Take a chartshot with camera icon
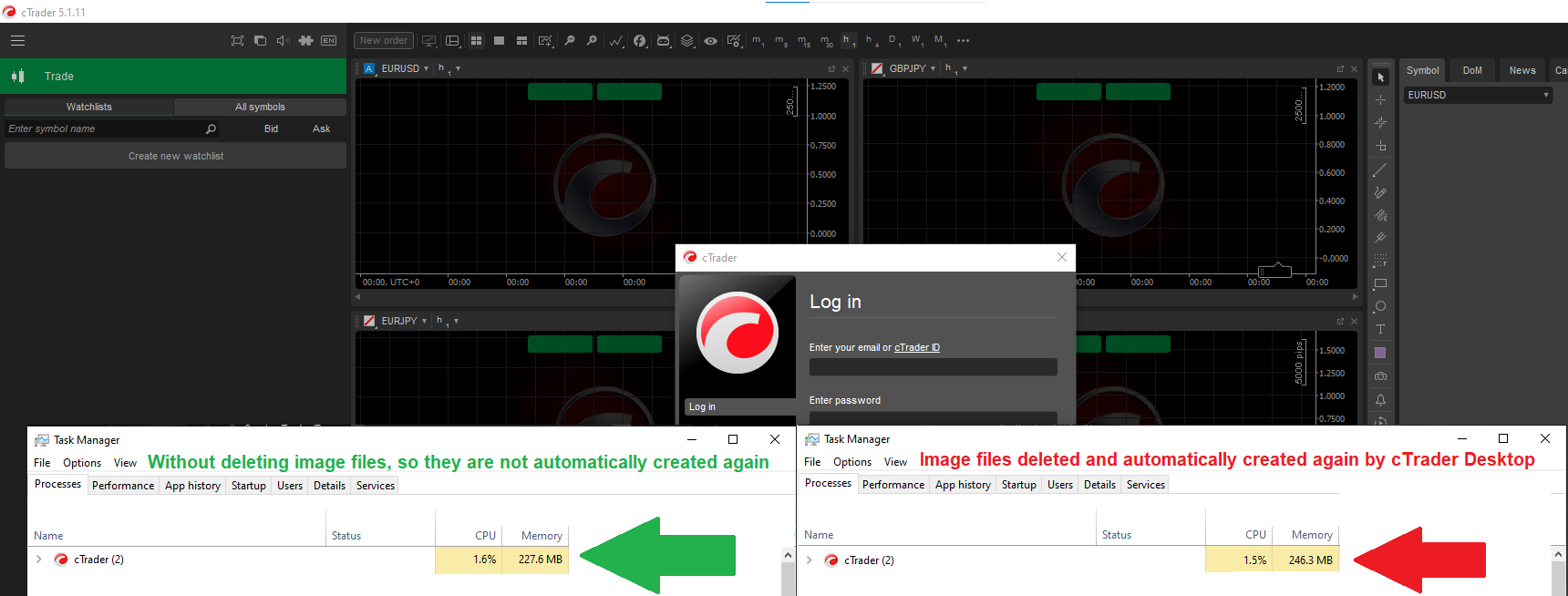This screenshot has height=596, width=1568. pyautogui.click(x=1380, y=375)
